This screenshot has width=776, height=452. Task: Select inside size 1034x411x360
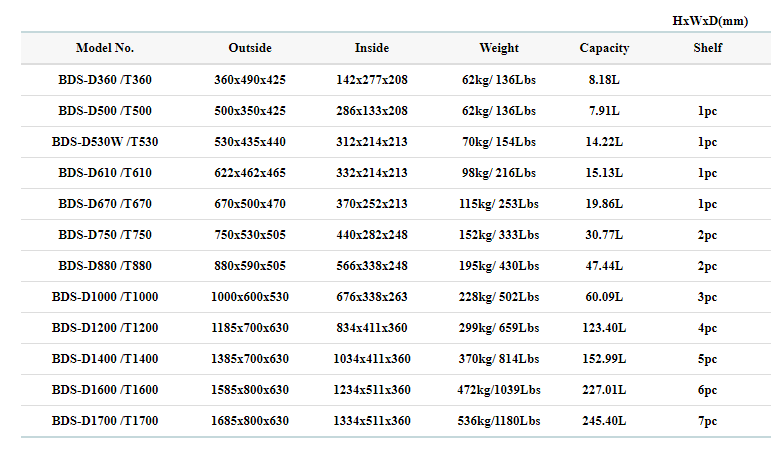tap(372, 359)
